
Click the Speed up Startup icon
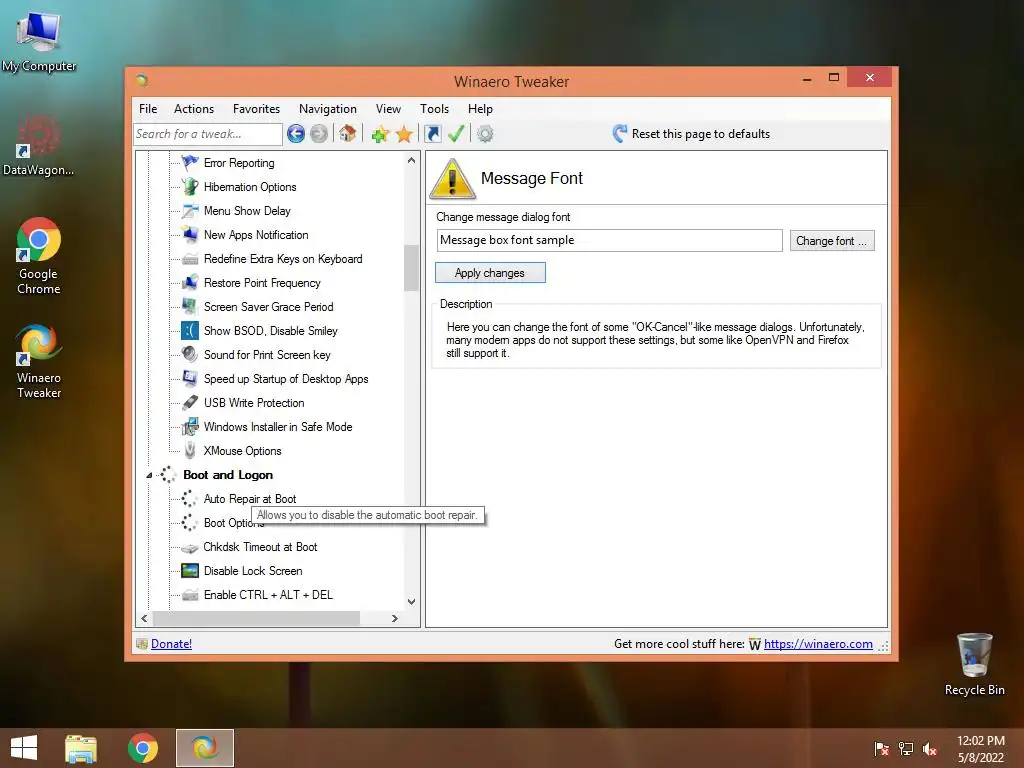(x=190, y=378)
